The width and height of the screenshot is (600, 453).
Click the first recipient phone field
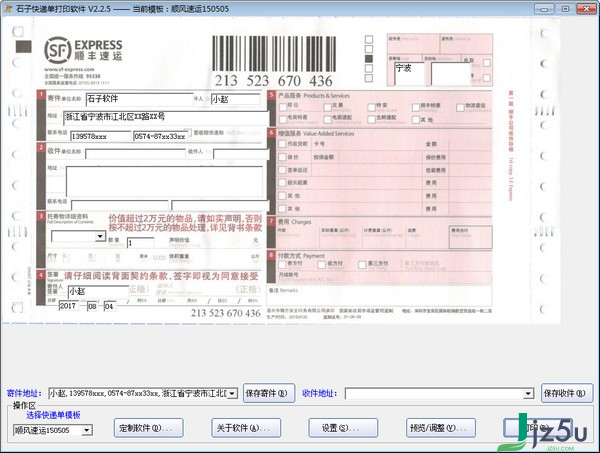click(x=120, y=205)
